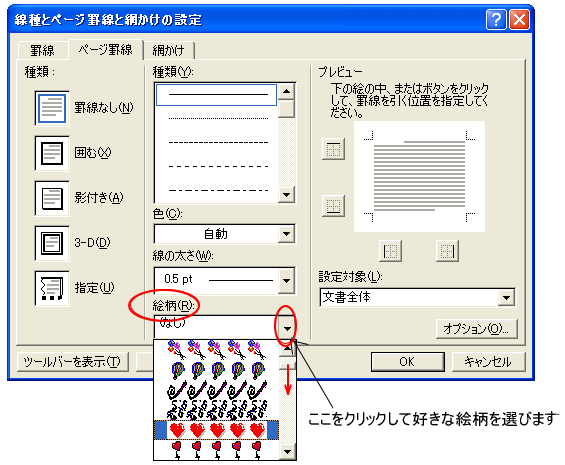Choose the flower bouquet art pattern

(x=216, y=350)
